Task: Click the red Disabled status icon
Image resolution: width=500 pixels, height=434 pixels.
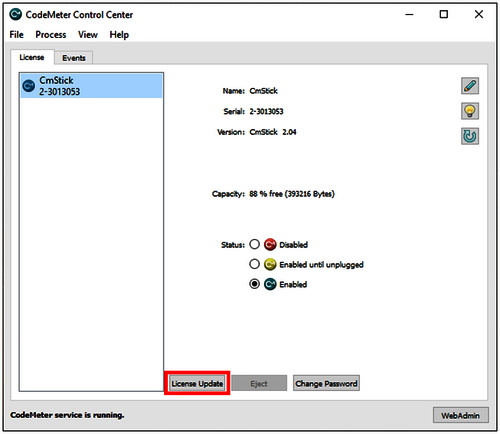Action: (x=270, y=244)
